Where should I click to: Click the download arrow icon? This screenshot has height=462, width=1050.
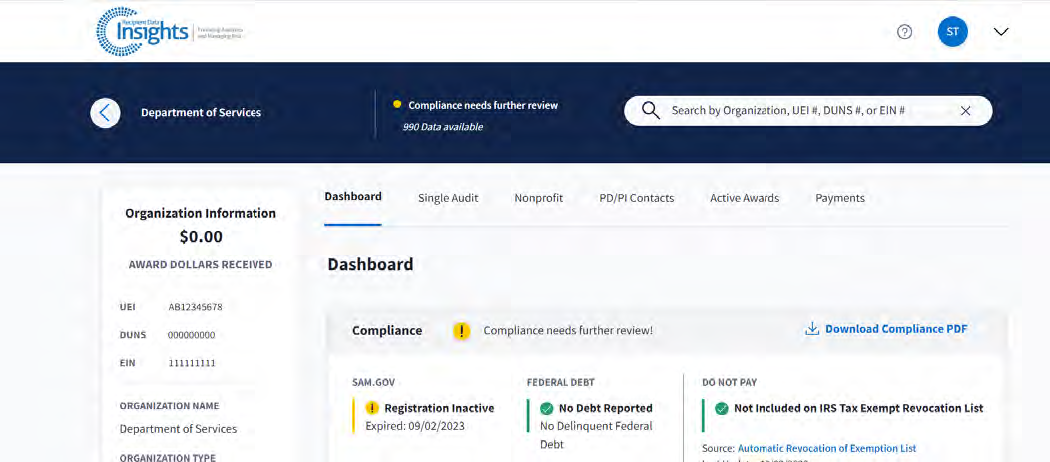tap(812, 329)
